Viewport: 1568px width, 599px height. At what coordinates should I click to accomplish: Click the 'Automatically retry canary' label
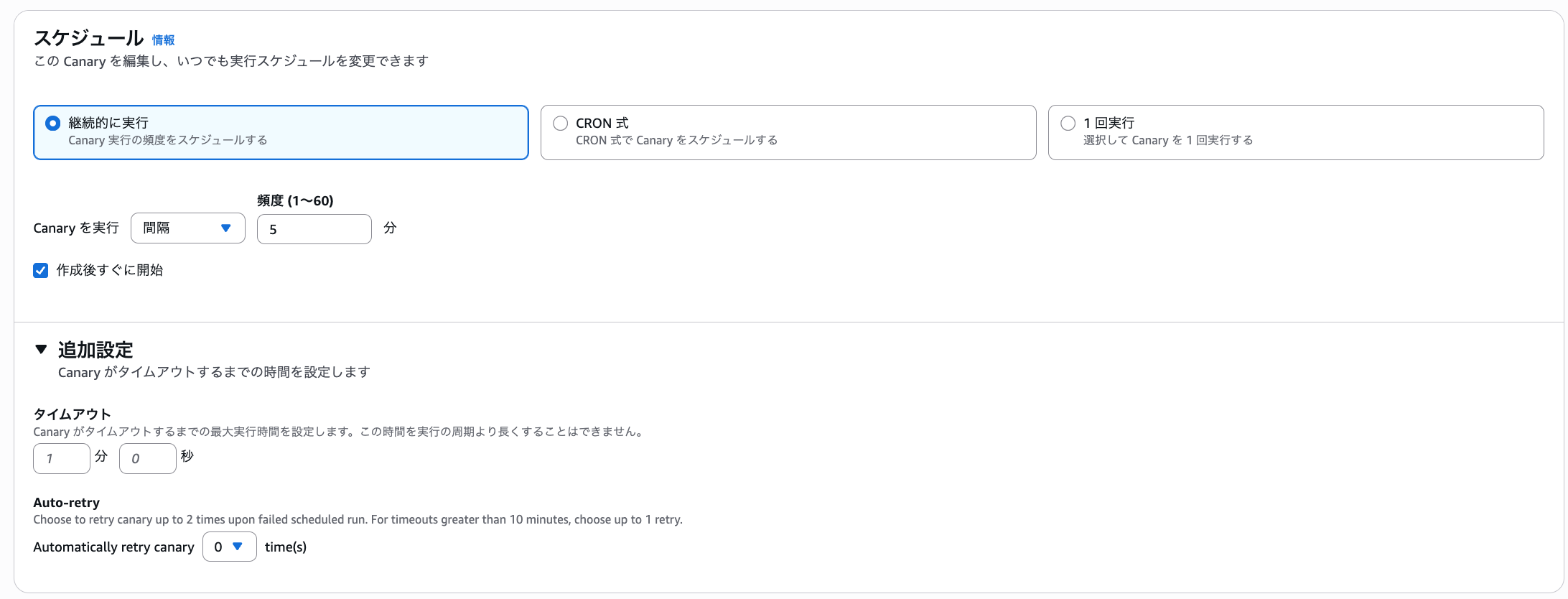point(113,547)
